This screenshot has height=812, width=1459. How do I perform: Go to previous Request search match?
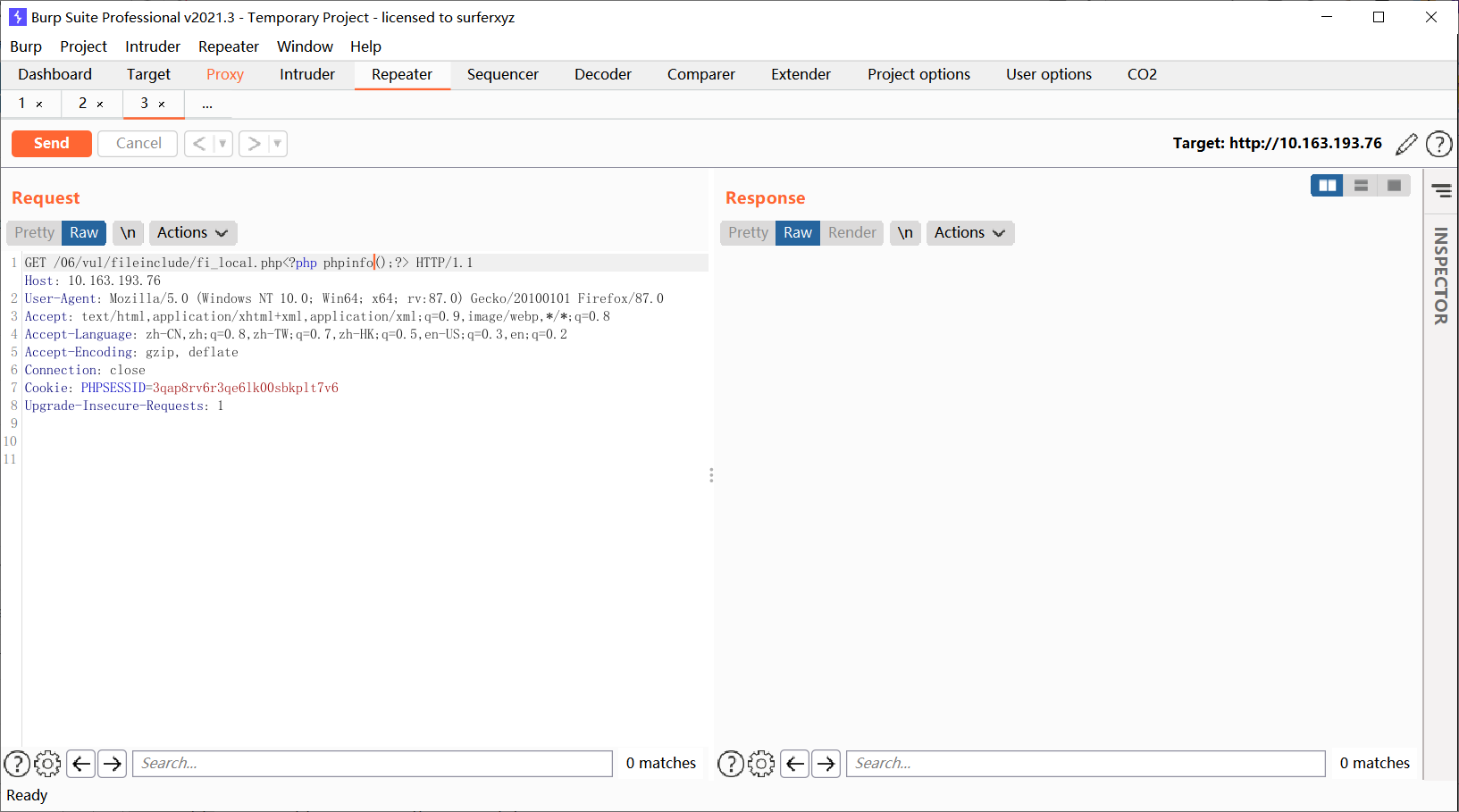81,764
